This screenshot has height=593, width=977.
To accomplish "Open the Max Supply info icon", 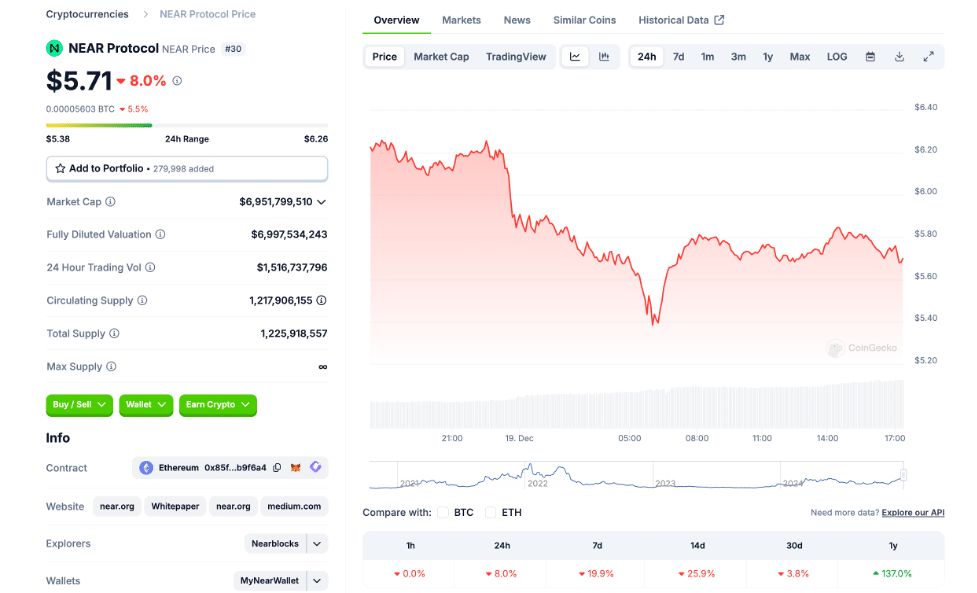I will tap(111, 366).
